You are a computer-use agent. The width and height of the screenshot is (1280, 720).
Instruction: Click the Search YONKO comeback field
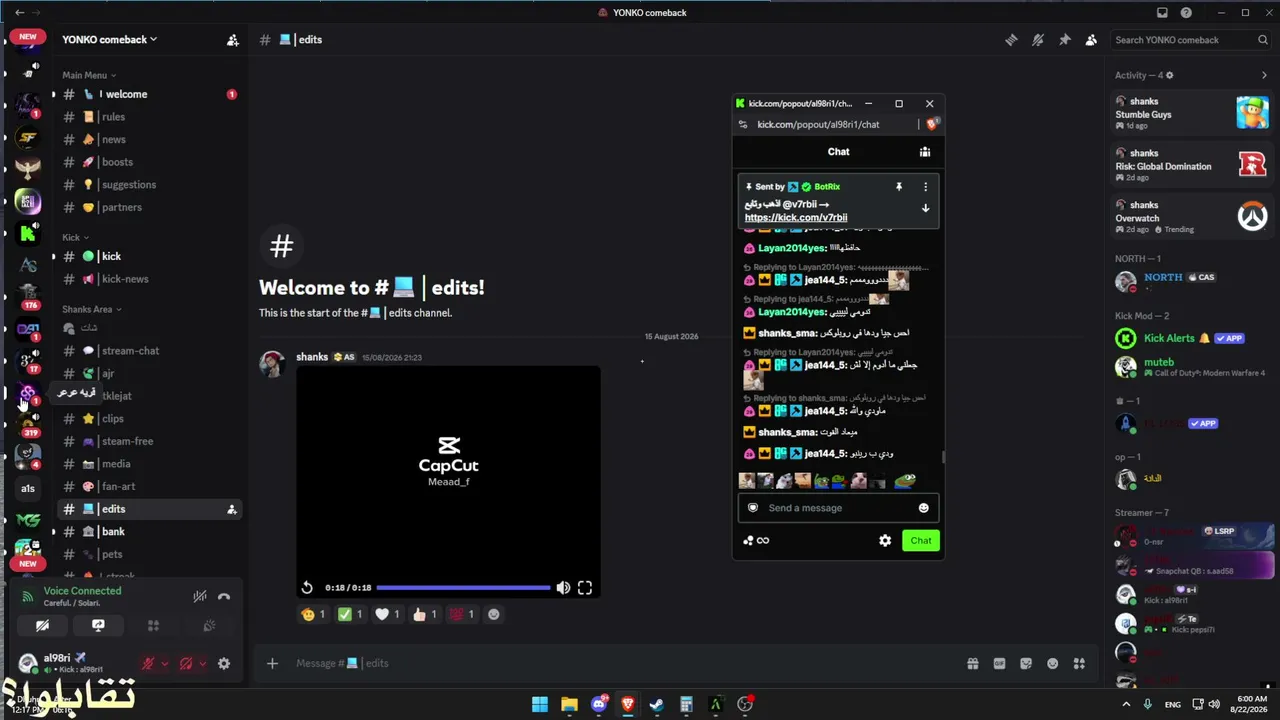tap(1191, 40)
